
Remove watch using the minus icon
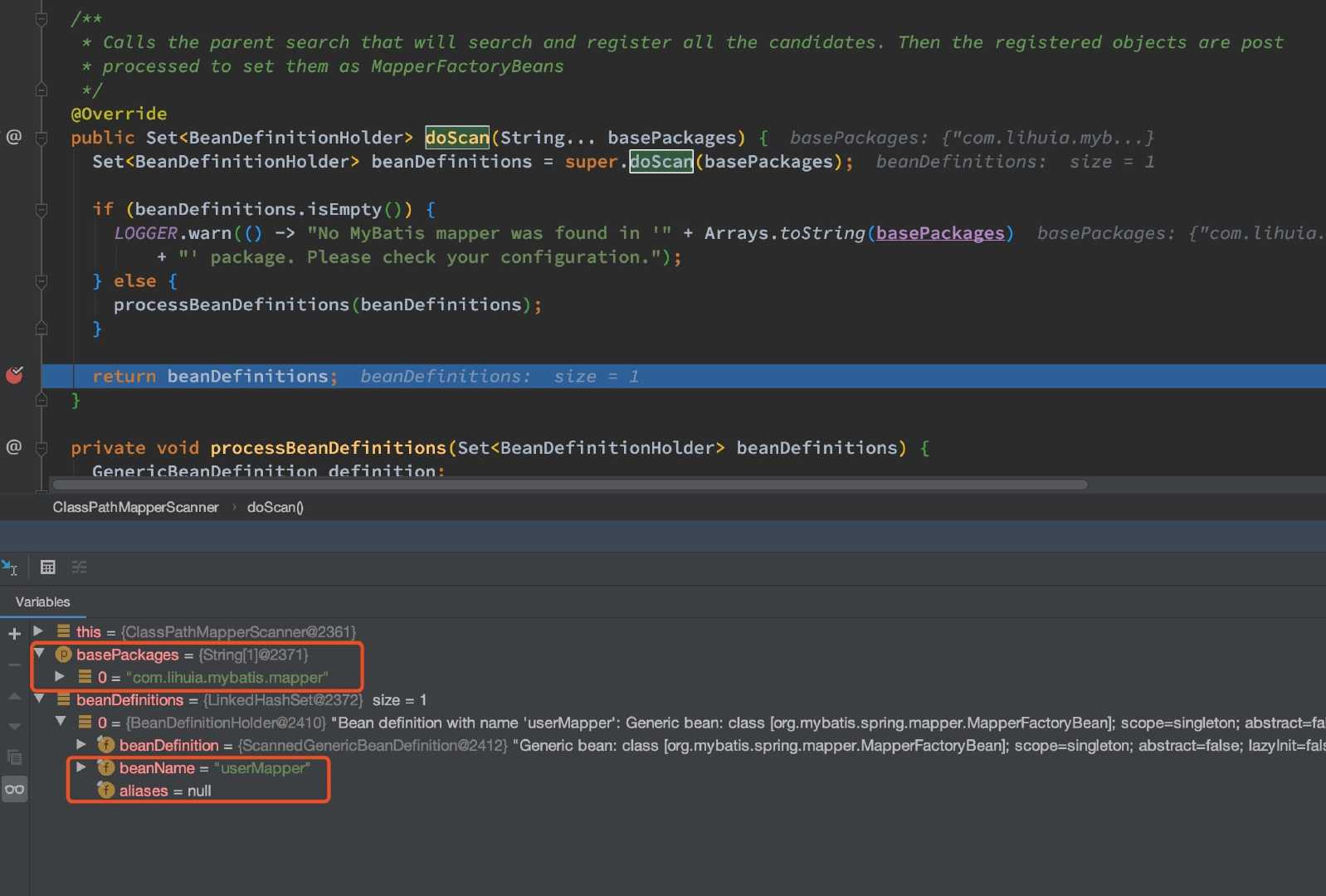click(x=14, y=665)
